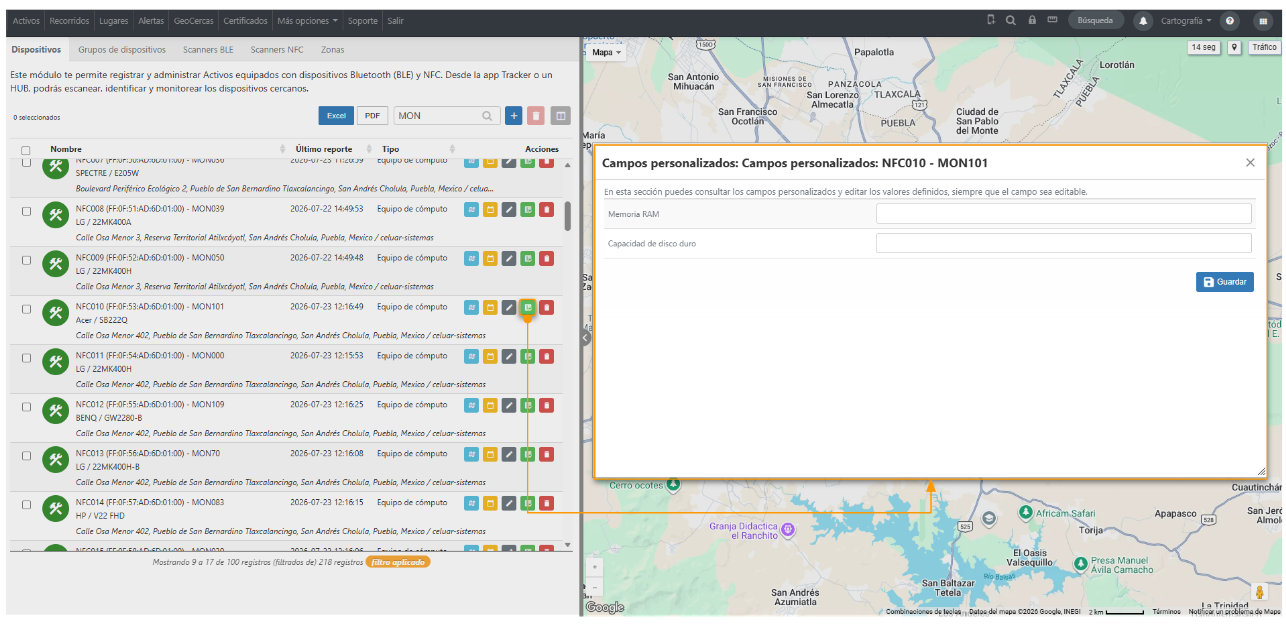Toggle the select-all checkbox in table header
This screenshot has height=624, width=1286.
point(26,150)
